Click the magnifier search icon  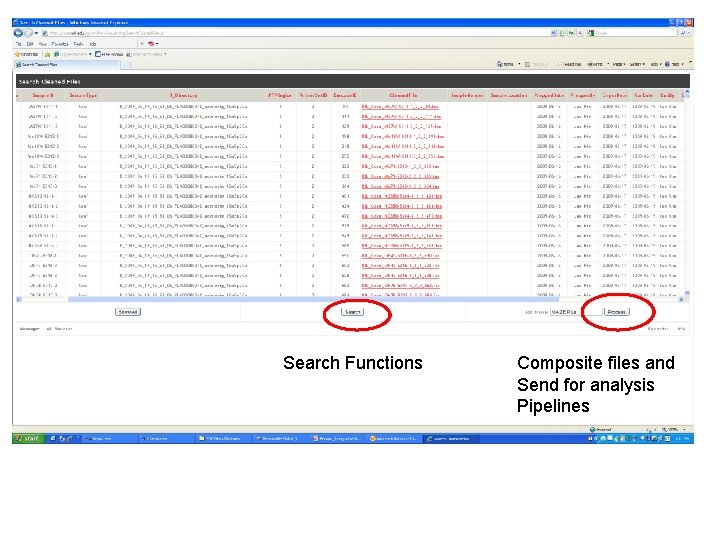pos(683,33)
